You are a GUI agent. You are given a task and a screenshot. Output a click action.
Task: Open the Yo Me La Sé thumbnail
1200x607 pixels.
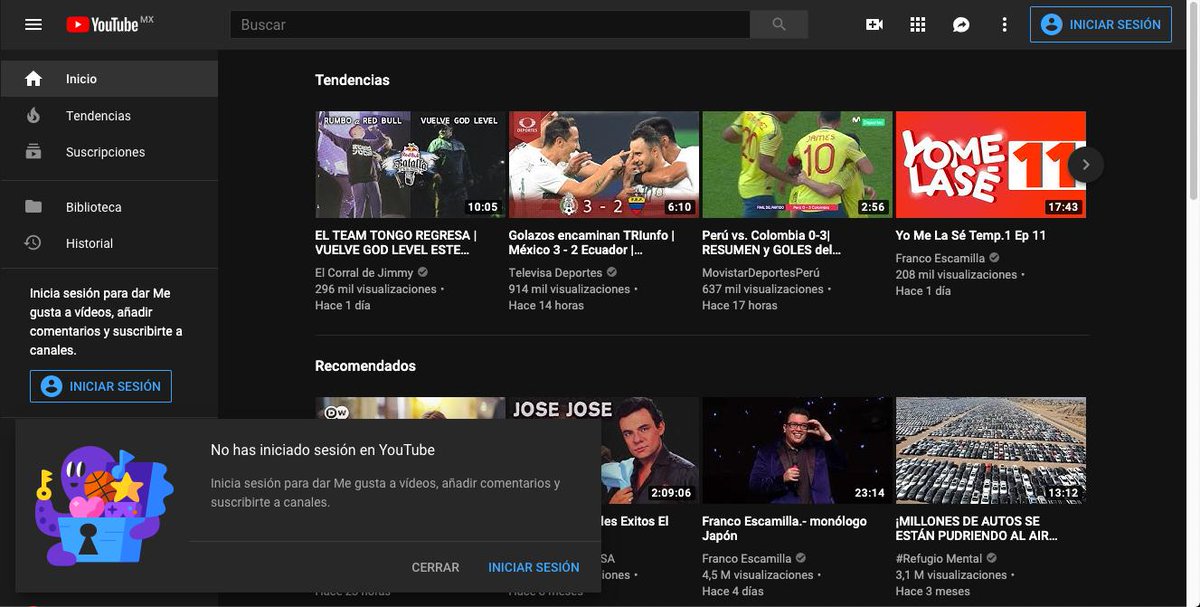991,165
